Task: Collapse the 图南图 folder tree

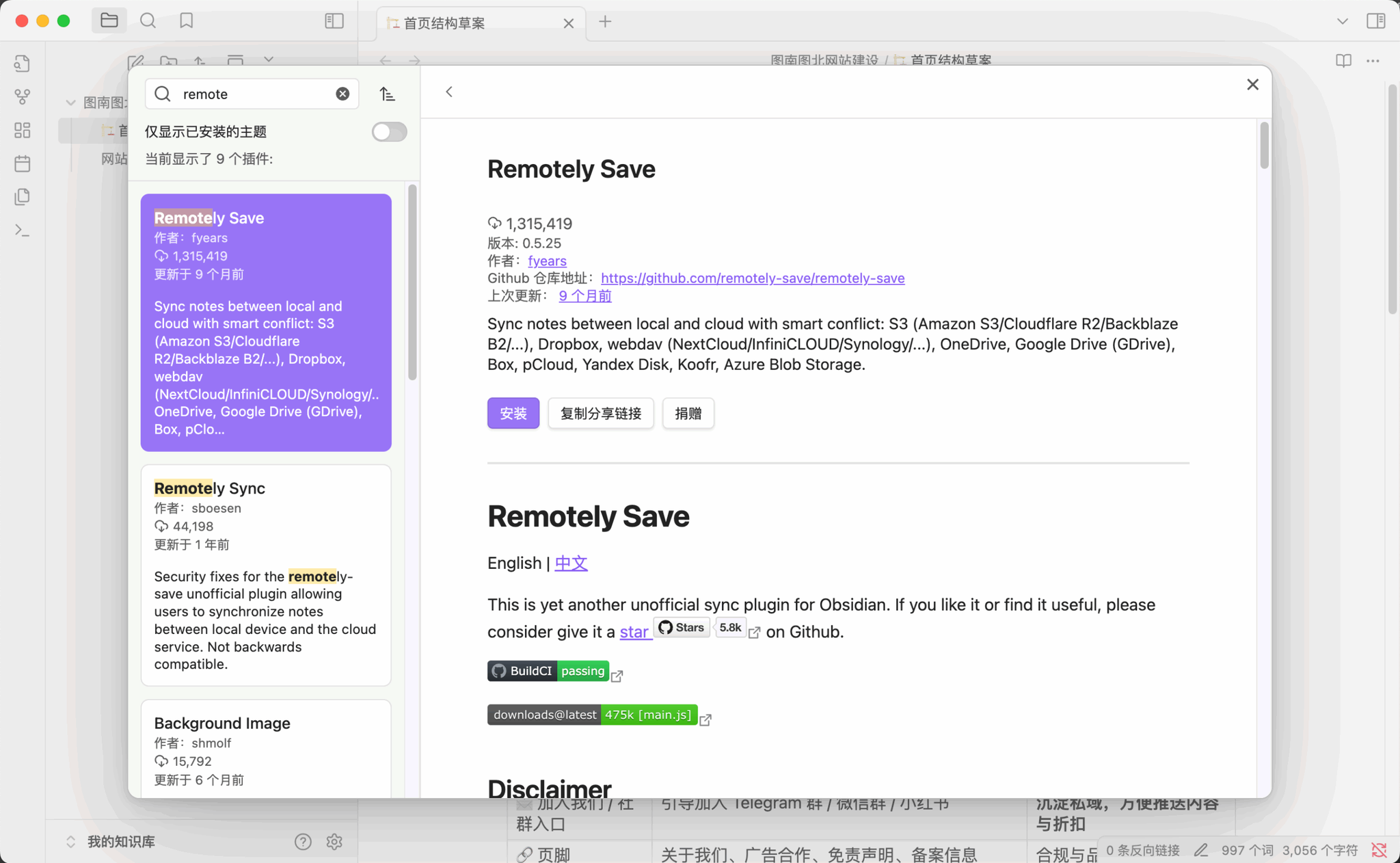Action: (x=70, y=103)
